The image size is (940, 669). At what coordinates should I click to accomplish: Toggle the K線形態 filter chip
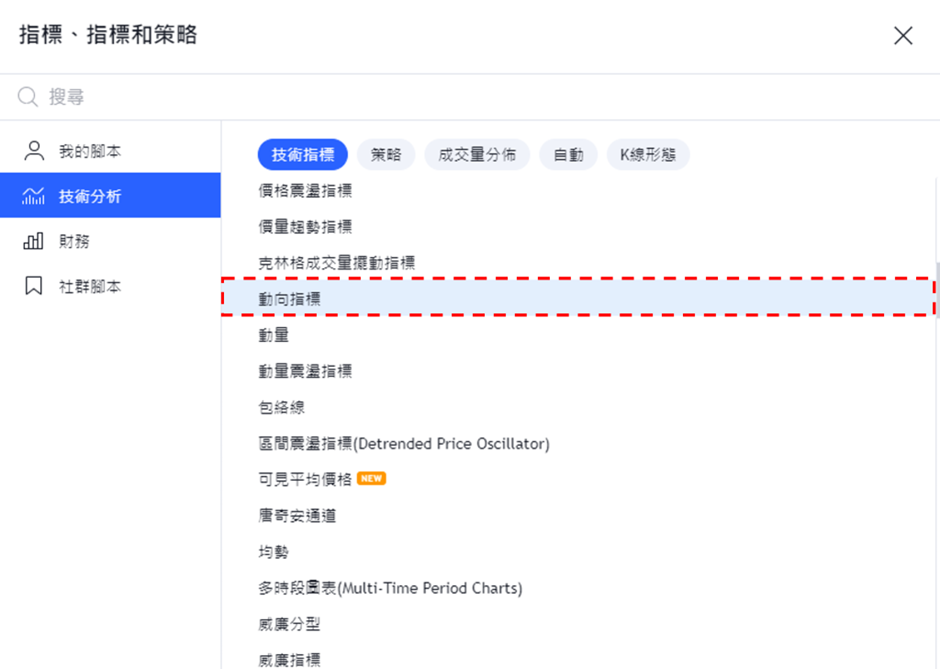tap(648, 154)
